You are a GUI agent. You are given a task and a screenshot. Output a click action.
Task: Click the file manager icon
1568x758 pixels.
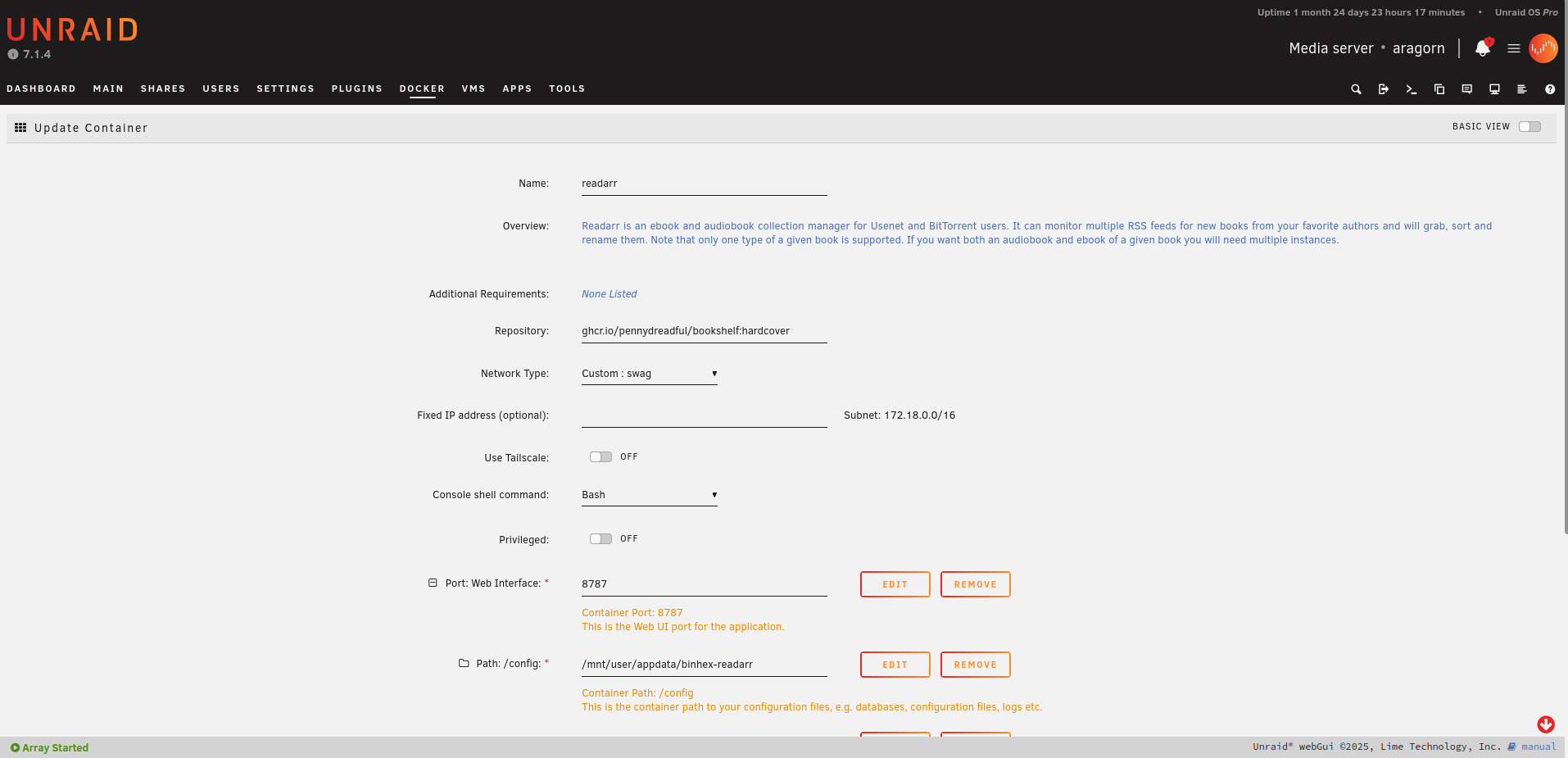coord(1439,89)
